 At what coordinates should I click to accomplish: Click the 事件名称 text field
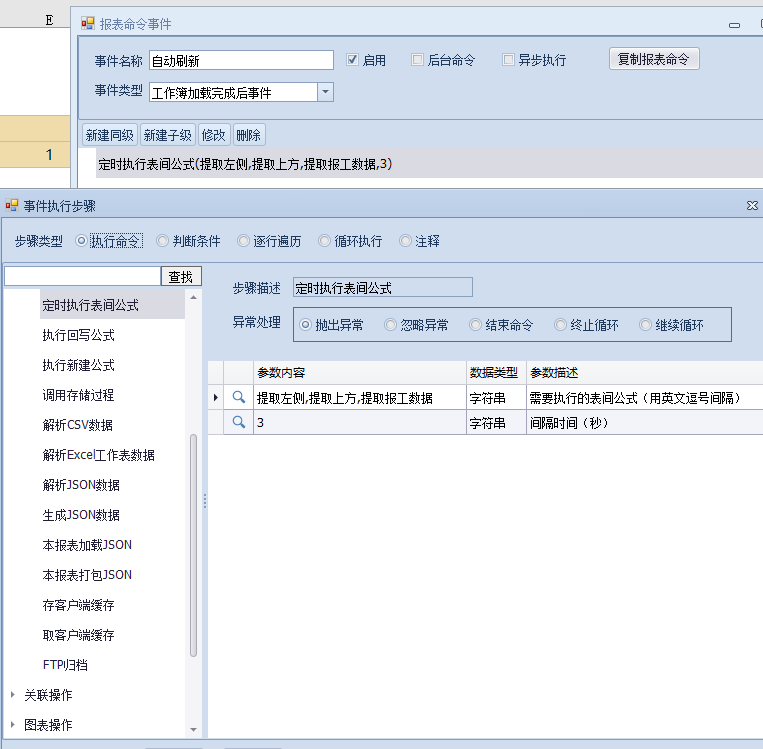(241, 60)
